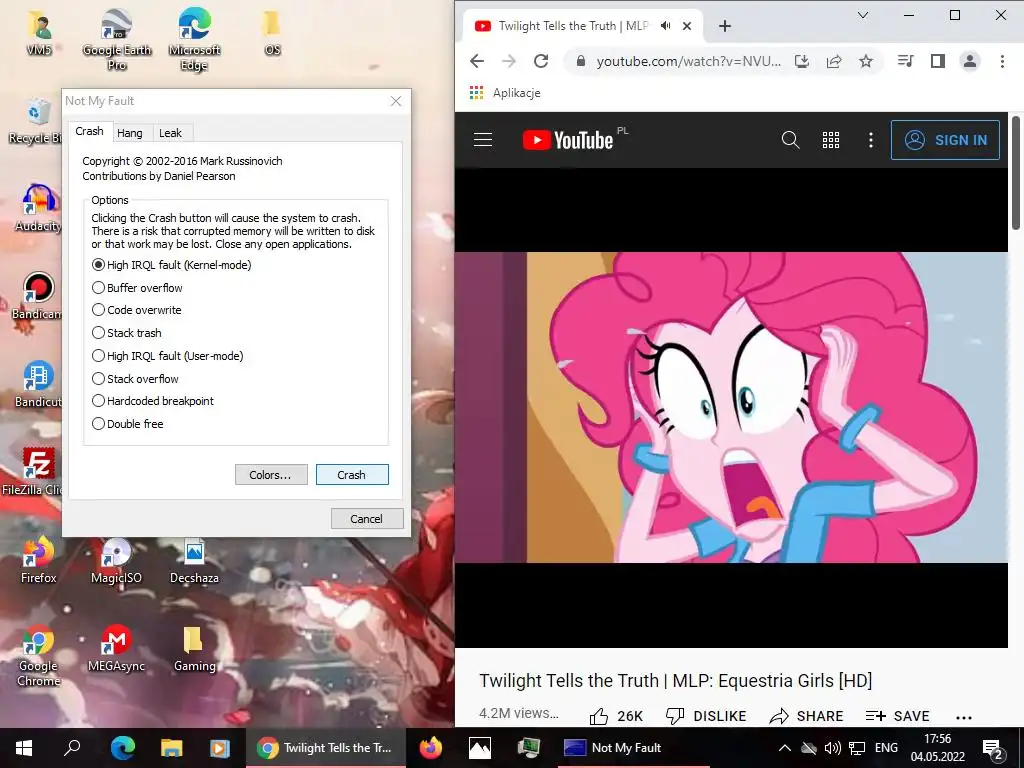Image resolution: width=1024 pixels, height=768 pixels.
Task: Go back in Chrome browser
Action: pos(477,61)
